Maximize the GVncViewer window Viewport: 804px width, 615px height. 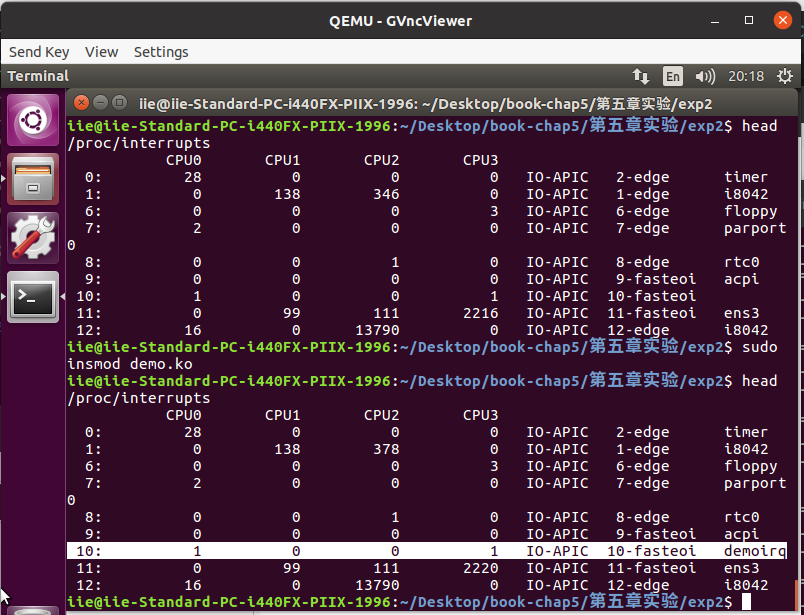pos(749,20)
